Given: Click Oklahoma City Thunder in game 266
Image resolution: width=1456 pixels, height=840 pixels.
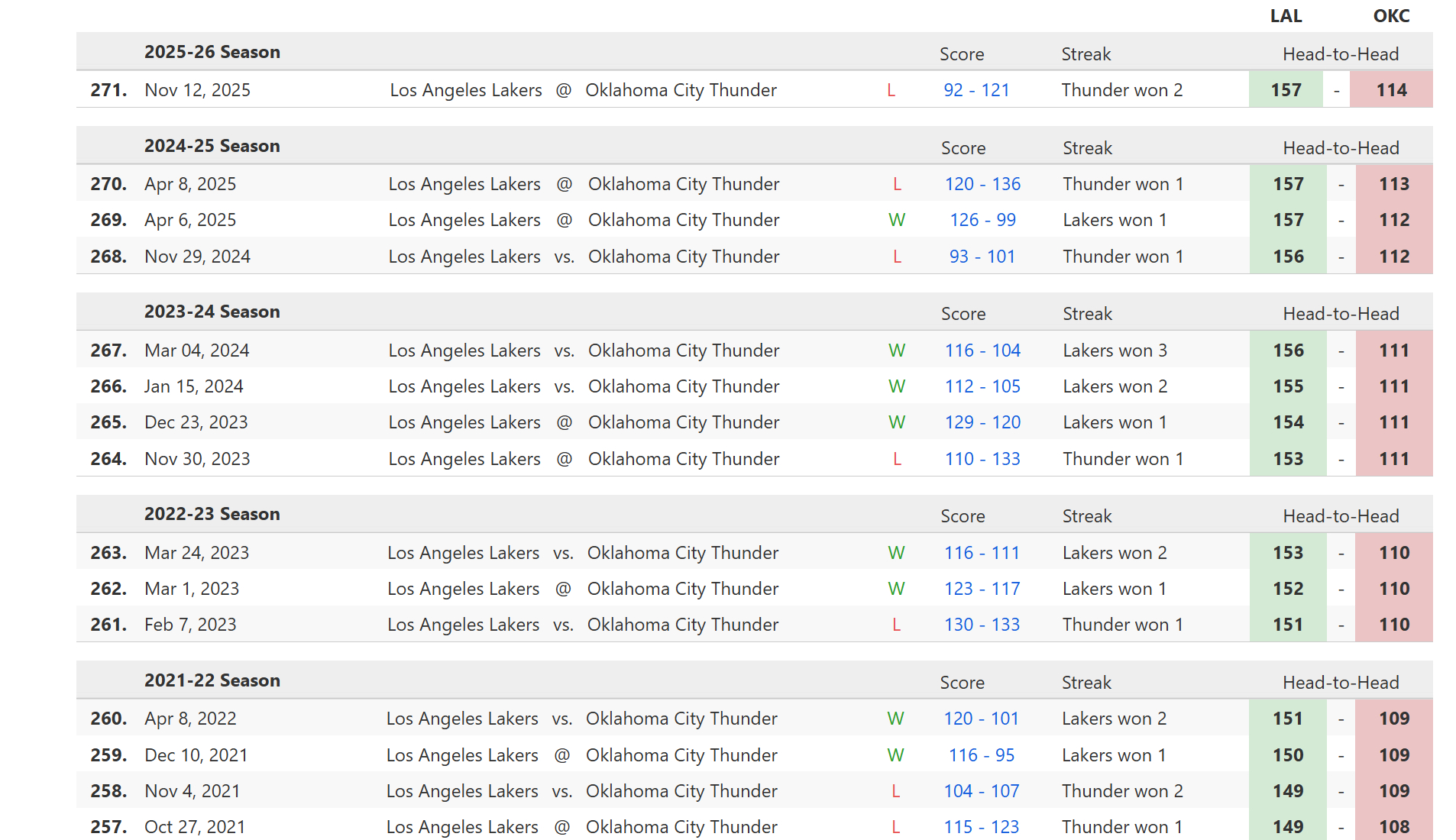Looking at the screenshot, I should (684, 386).
